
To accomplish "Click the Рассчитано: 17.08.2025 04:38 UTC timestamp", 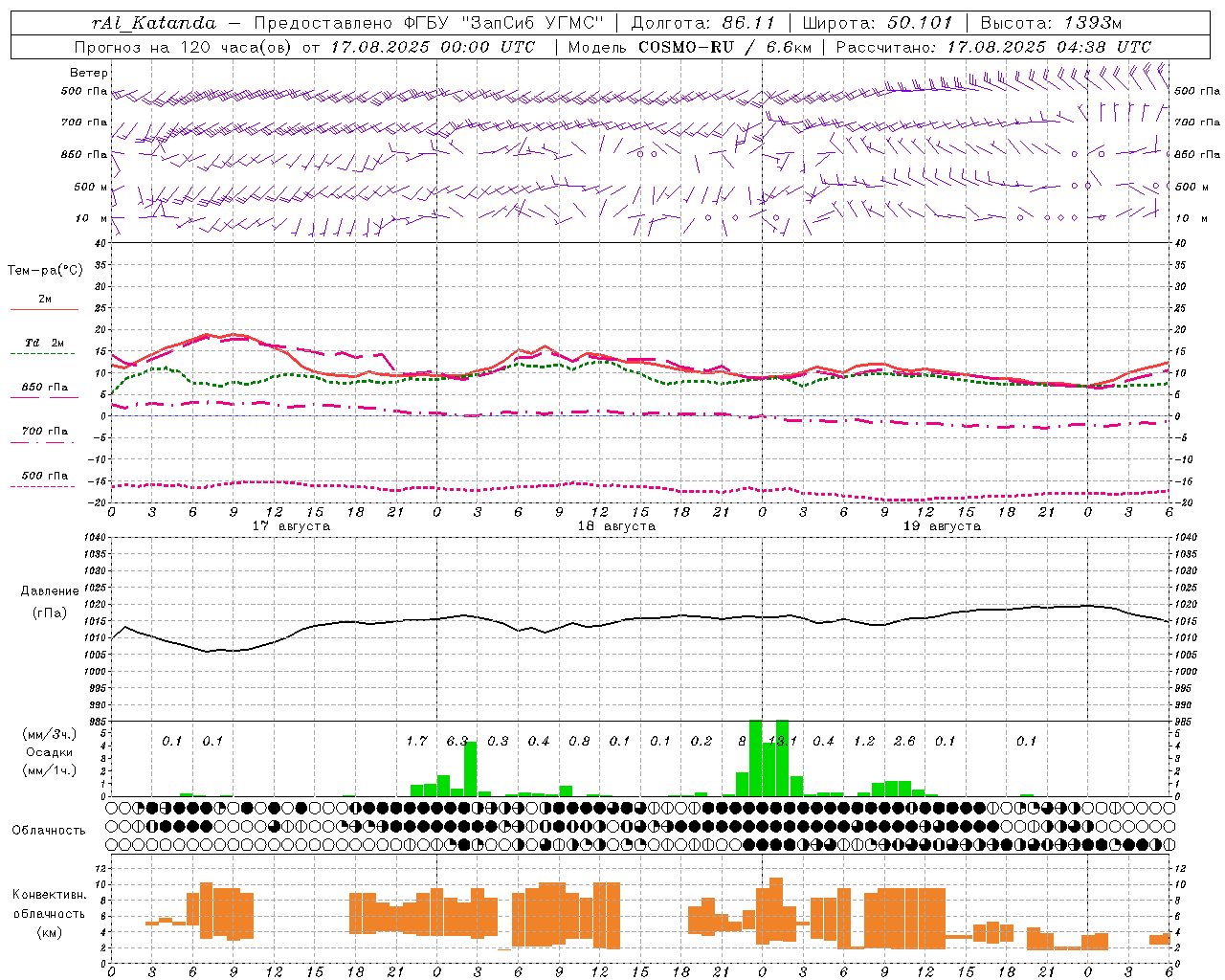I will point(993,47).
